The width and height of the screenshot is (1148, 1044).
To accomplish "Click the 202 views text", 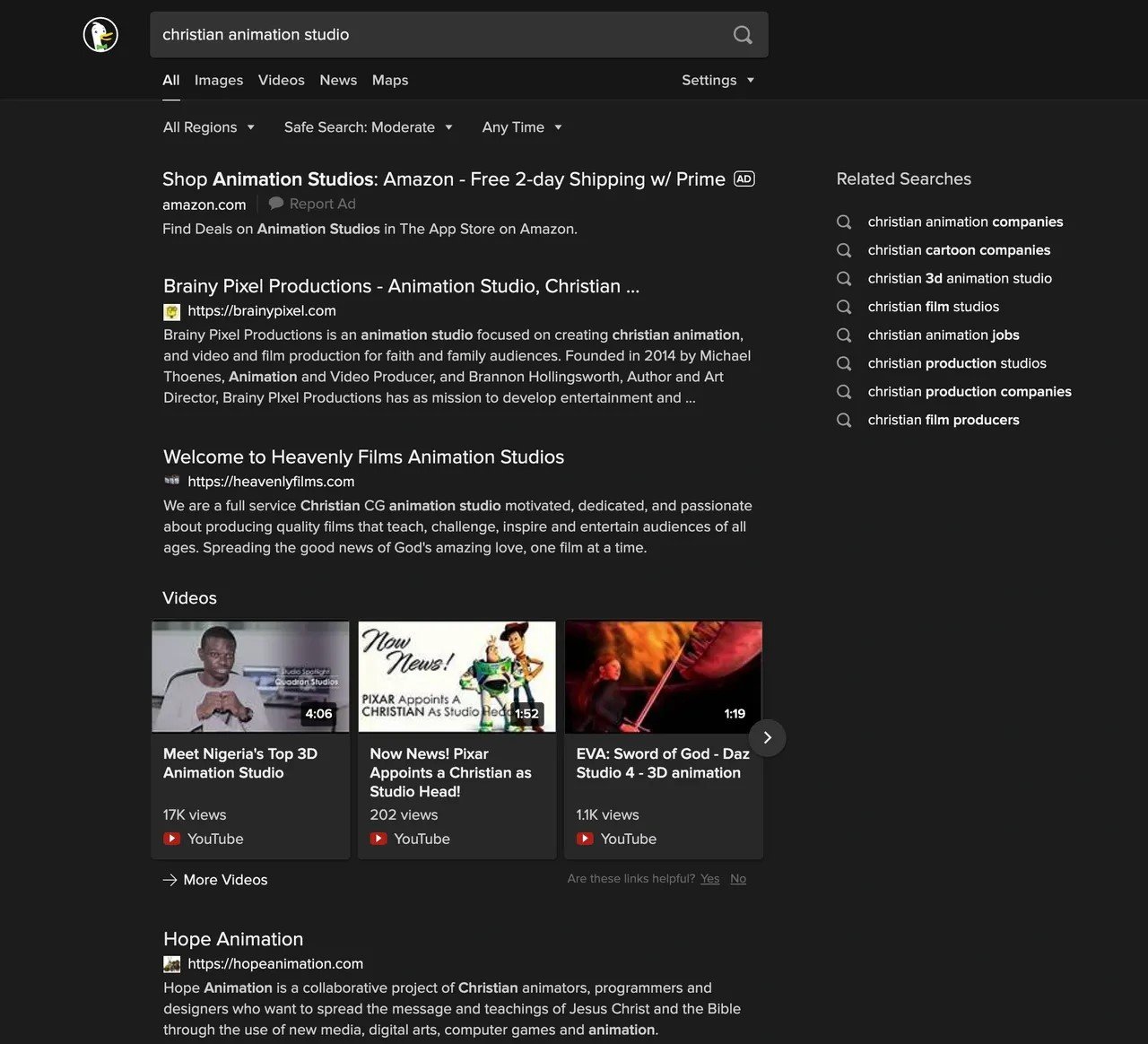I will pos(404,814).
